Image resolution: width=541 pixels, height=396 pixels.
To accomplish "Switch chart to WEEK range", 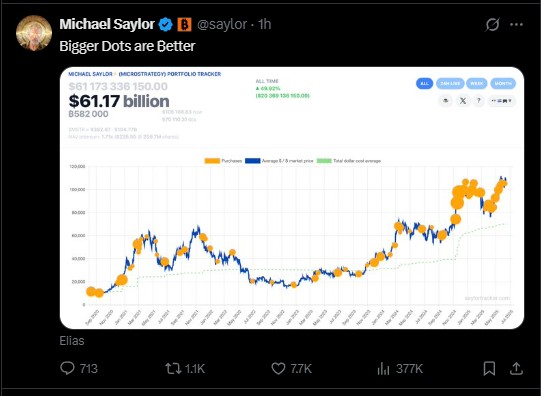I will tap(476, 83).
